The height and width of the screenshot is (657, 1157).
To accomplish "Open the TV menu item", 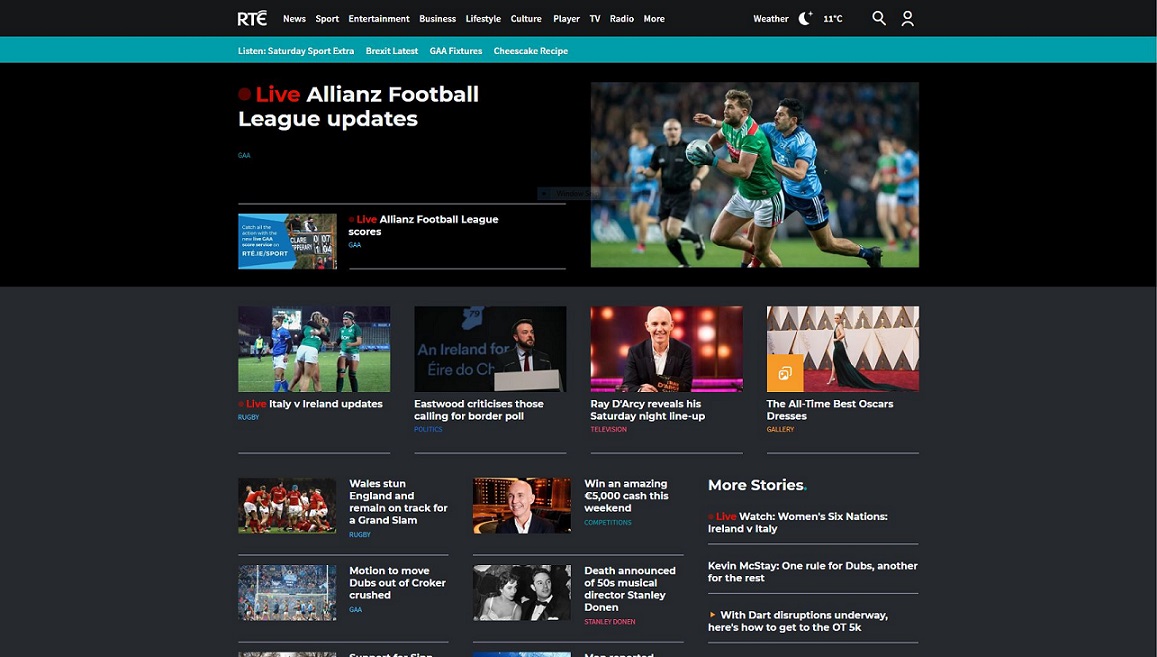I will [595, 19].
